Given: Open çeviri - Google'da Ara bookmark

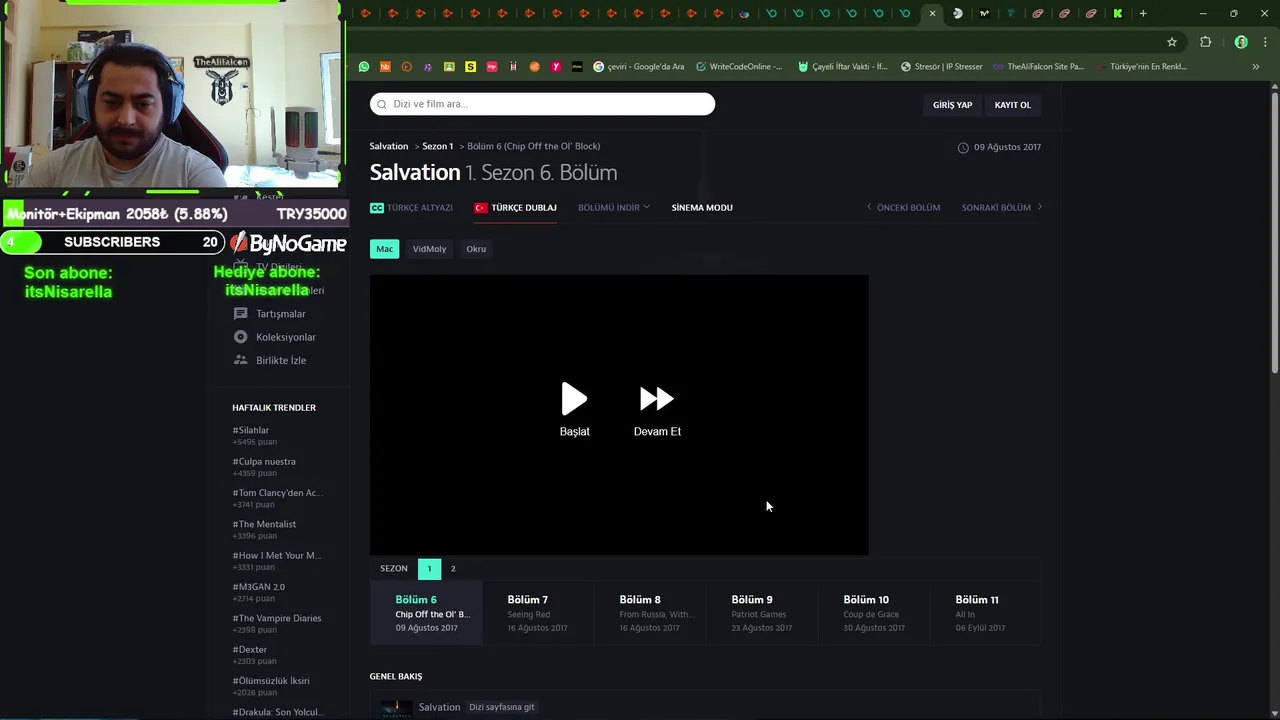Looking at the screenshot, I should (x=639, y=67).
